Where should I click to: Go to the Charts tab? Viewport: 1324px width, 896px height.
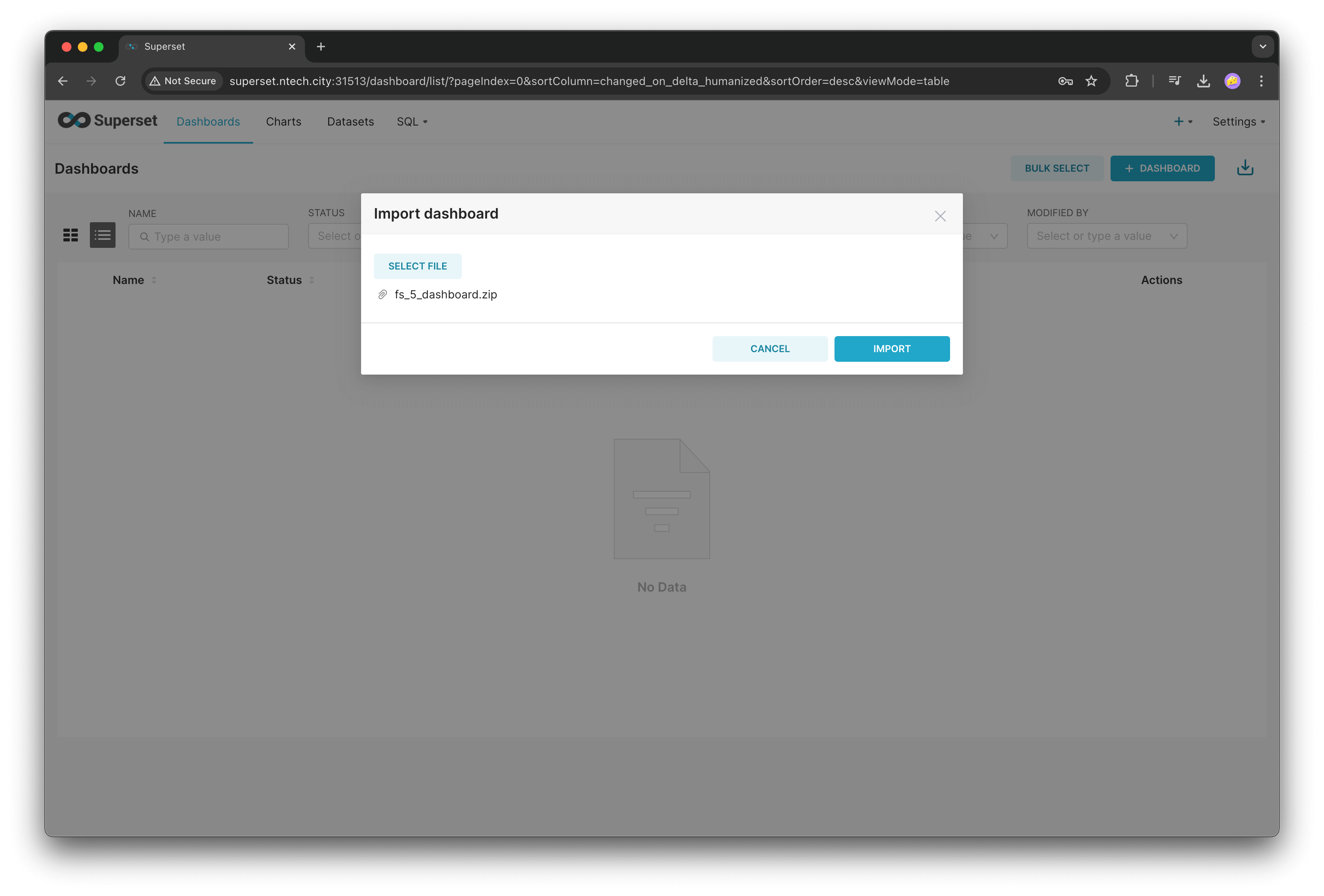(283, 122)
